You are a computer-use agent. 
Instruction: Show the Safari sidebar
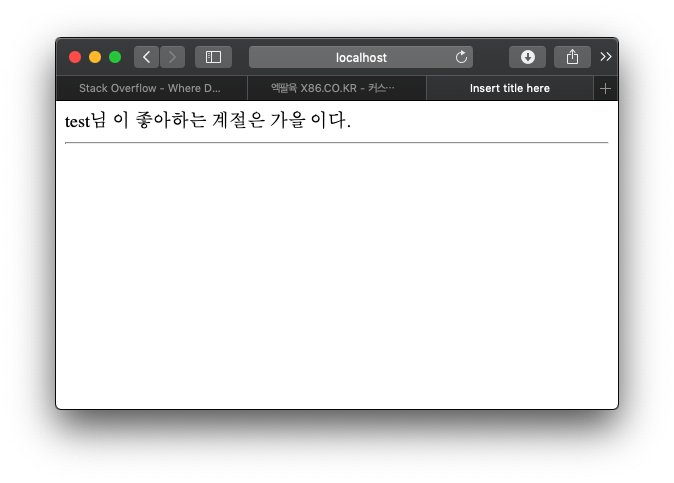[213, 57]
